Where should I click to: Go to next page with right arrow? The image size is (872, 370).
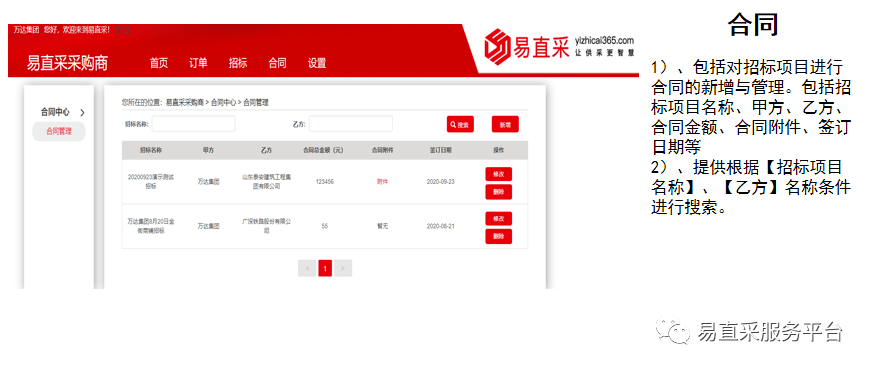point(343,269)
